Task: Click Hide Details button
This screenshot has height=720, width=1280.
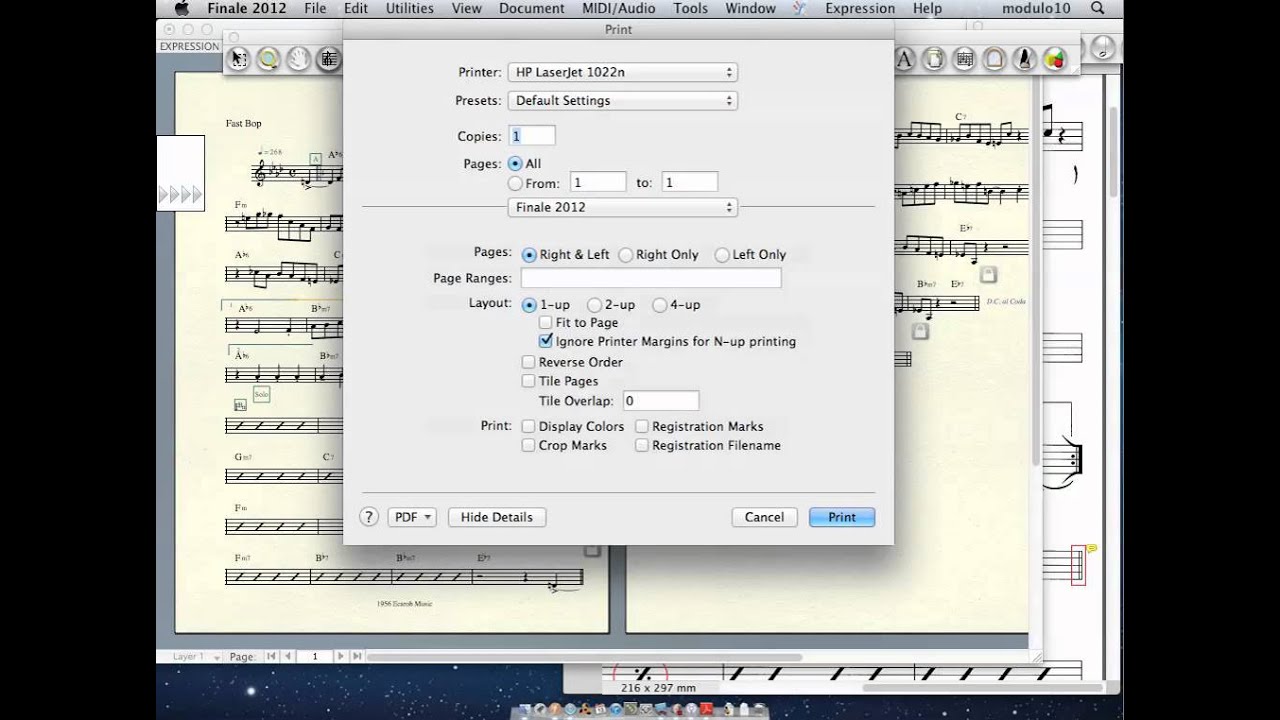Action: coord(497,517)
